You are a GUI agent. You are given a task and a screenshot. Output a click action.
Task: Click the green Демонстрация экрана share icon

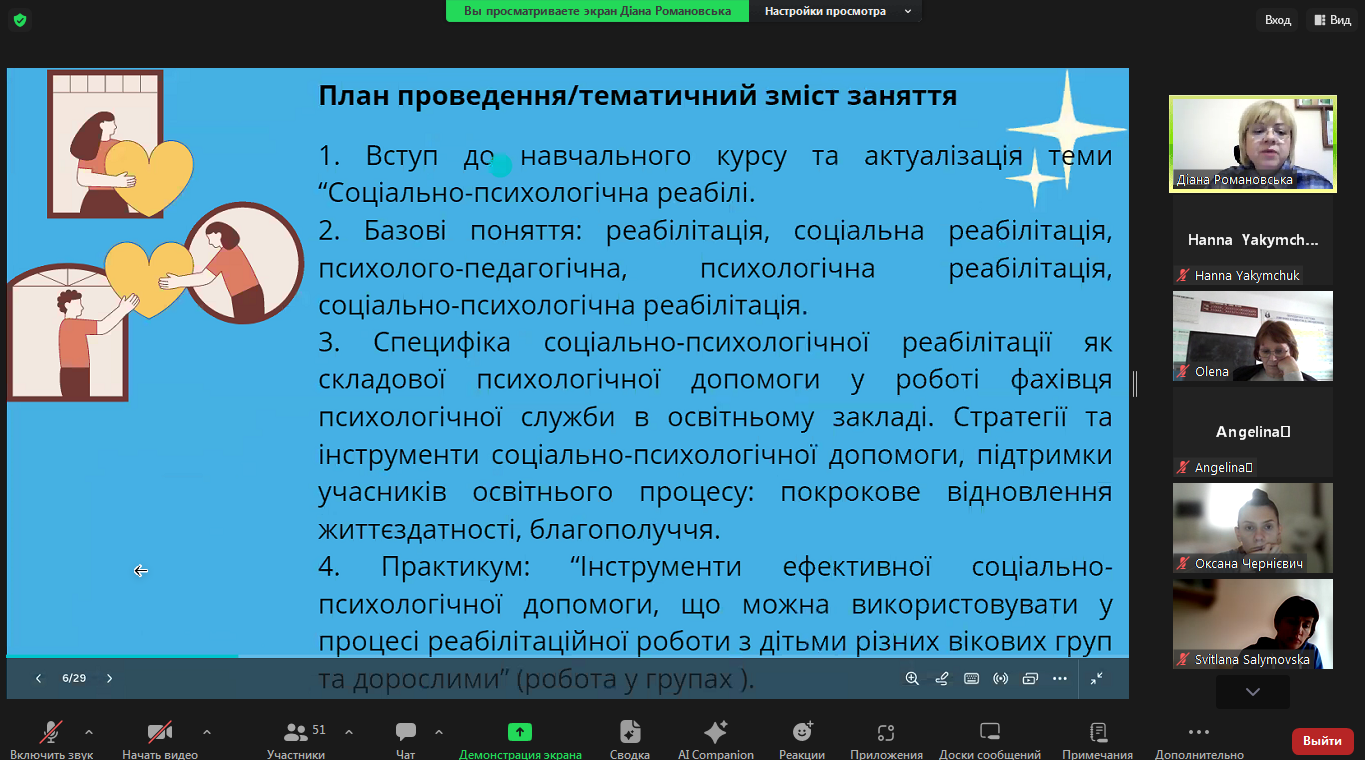519,732
